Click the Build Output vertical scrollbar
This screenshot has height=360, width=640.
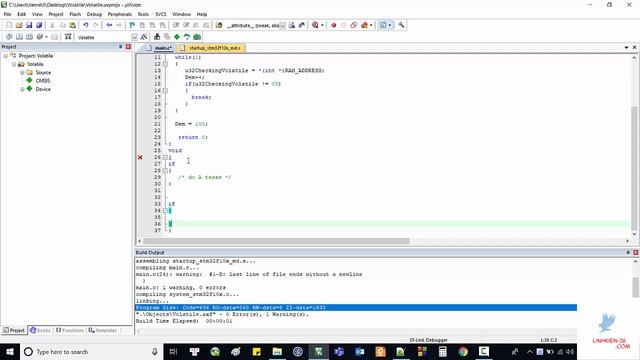coord(636,288)
